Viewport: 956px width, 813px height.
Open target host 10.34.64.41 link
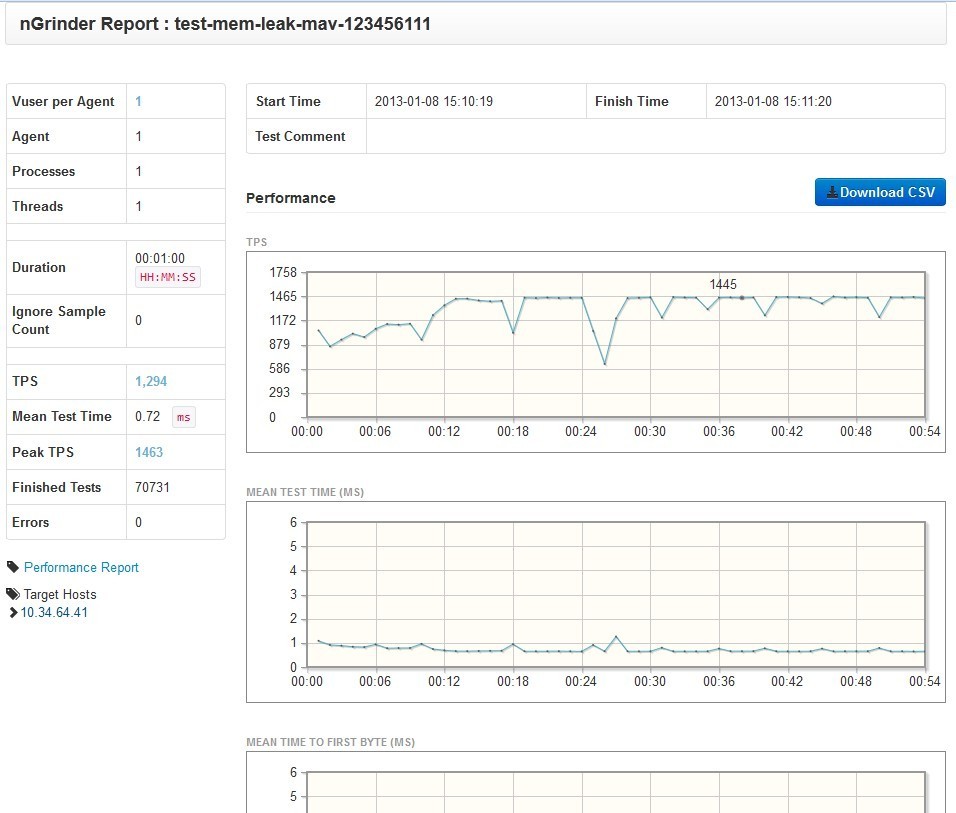pos(54,612)
